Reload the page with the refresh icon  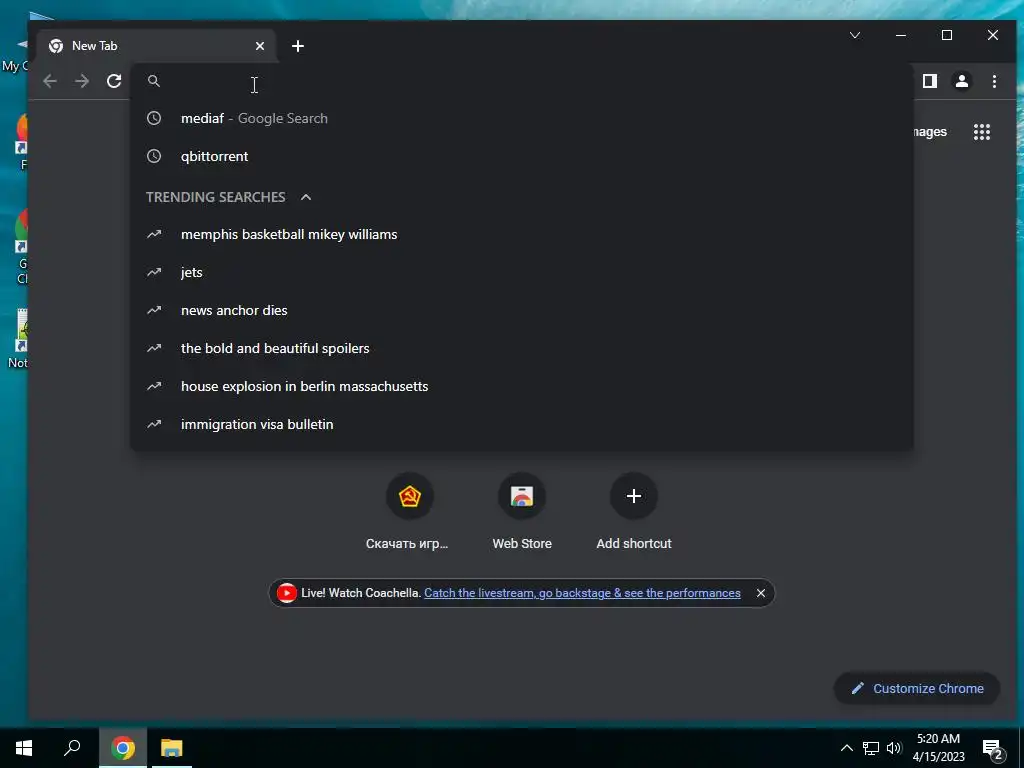(114, 81)
